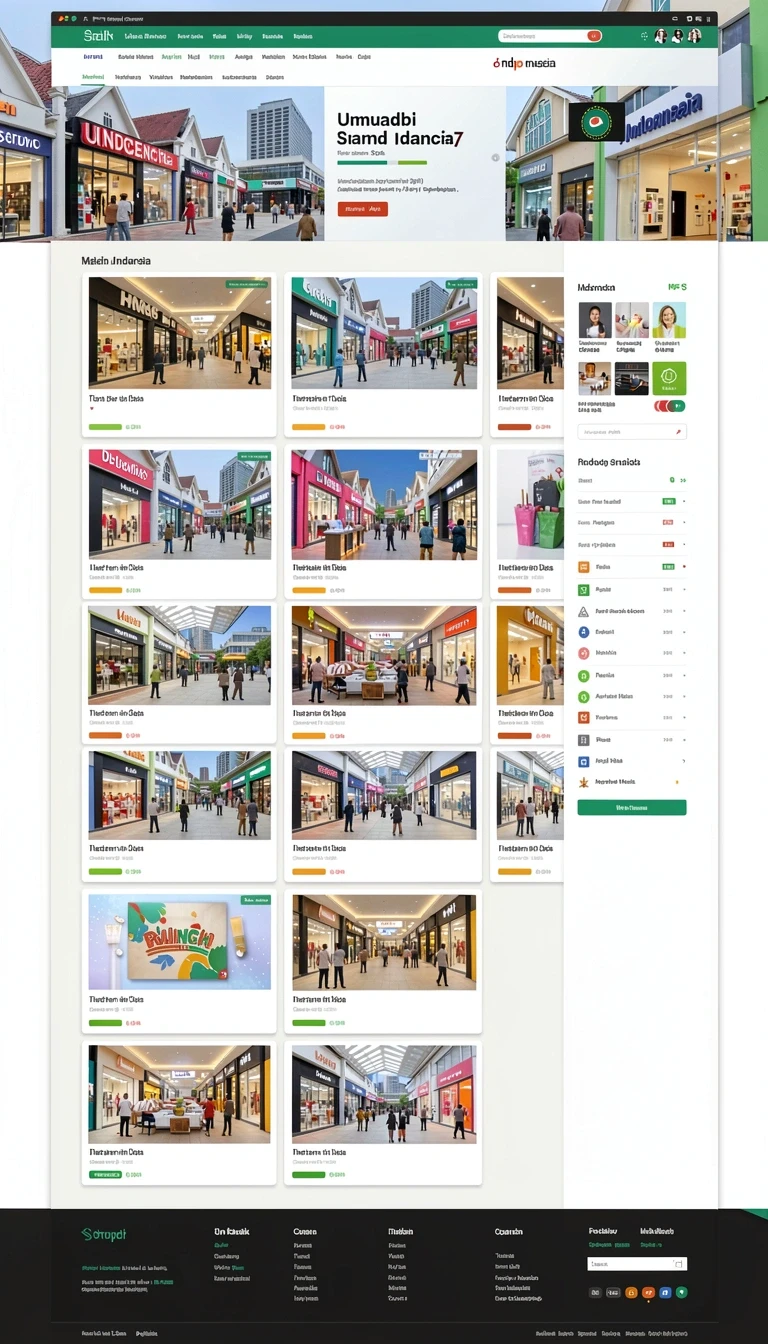Image resolution: width=768 pixels, height=1344 pixels.
Task: Click the sidebar text input field
Action: (x=632, y=432)
